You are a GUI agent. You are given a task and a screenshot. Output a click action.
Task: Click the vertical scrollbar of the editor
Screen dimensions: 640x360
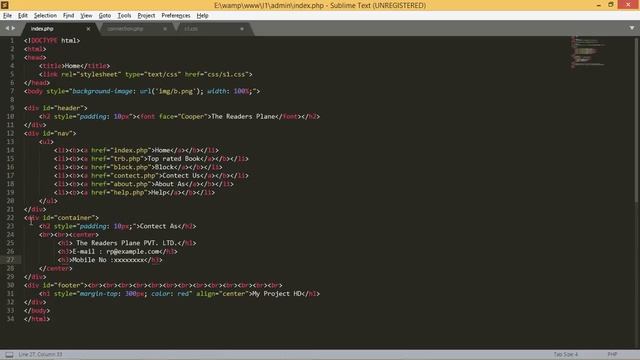coord(637,119)
